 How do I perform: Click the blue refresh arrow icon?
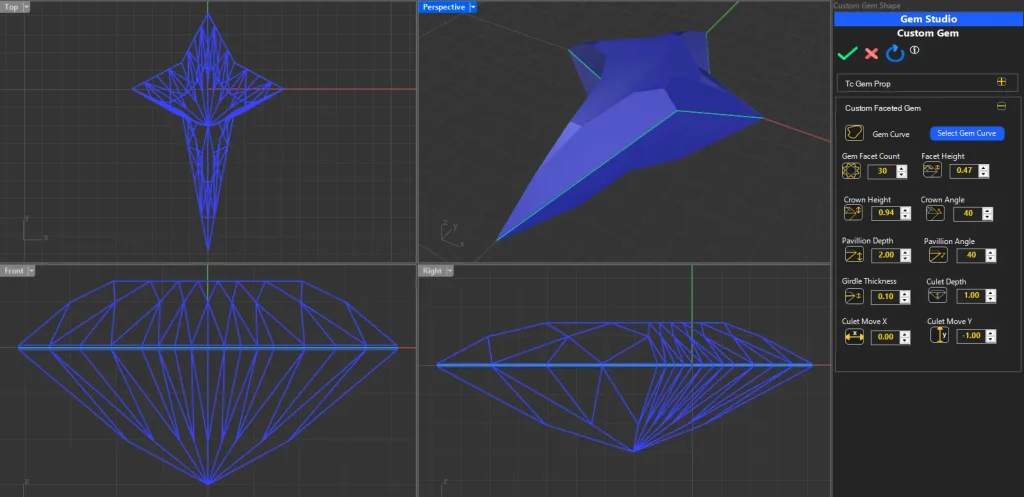(x=895, y=54)
